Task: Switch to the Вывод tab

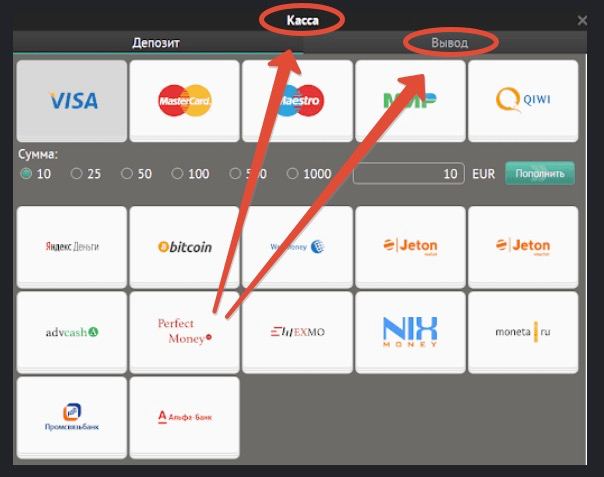Action: click(x=450, y=43)
